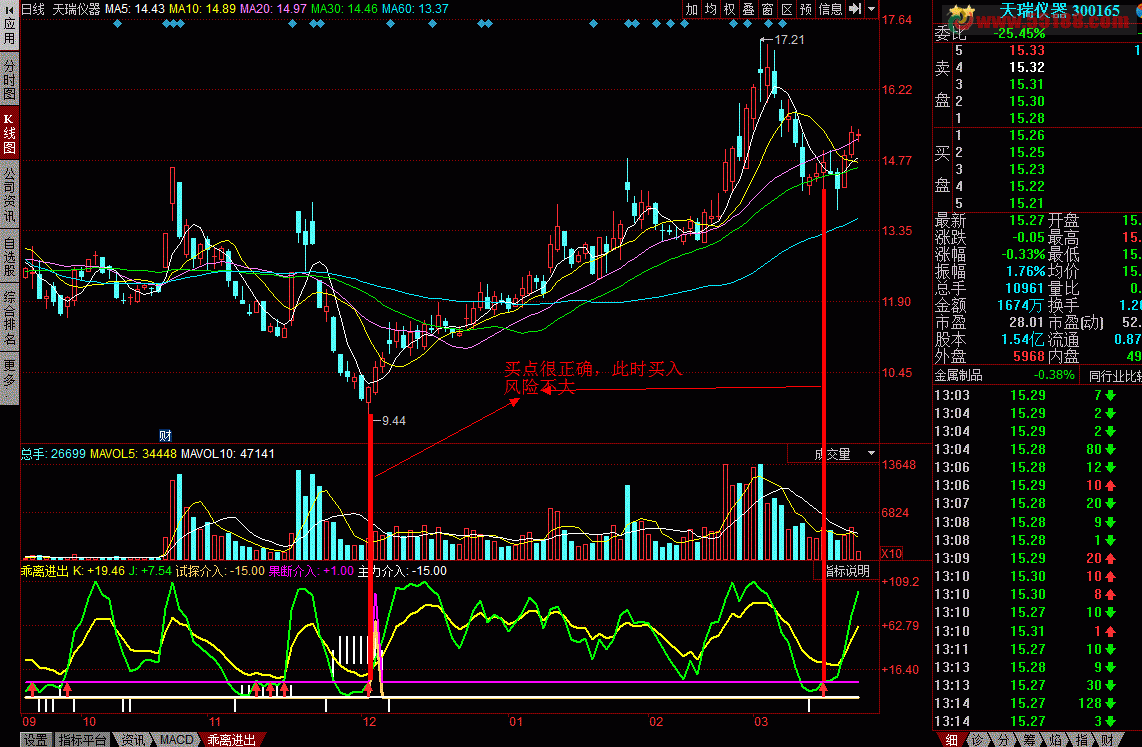The width and height of the screenshot is (1142, 747).
Task: Click the 9.44 low price marker
Action: tap(393, 420)
